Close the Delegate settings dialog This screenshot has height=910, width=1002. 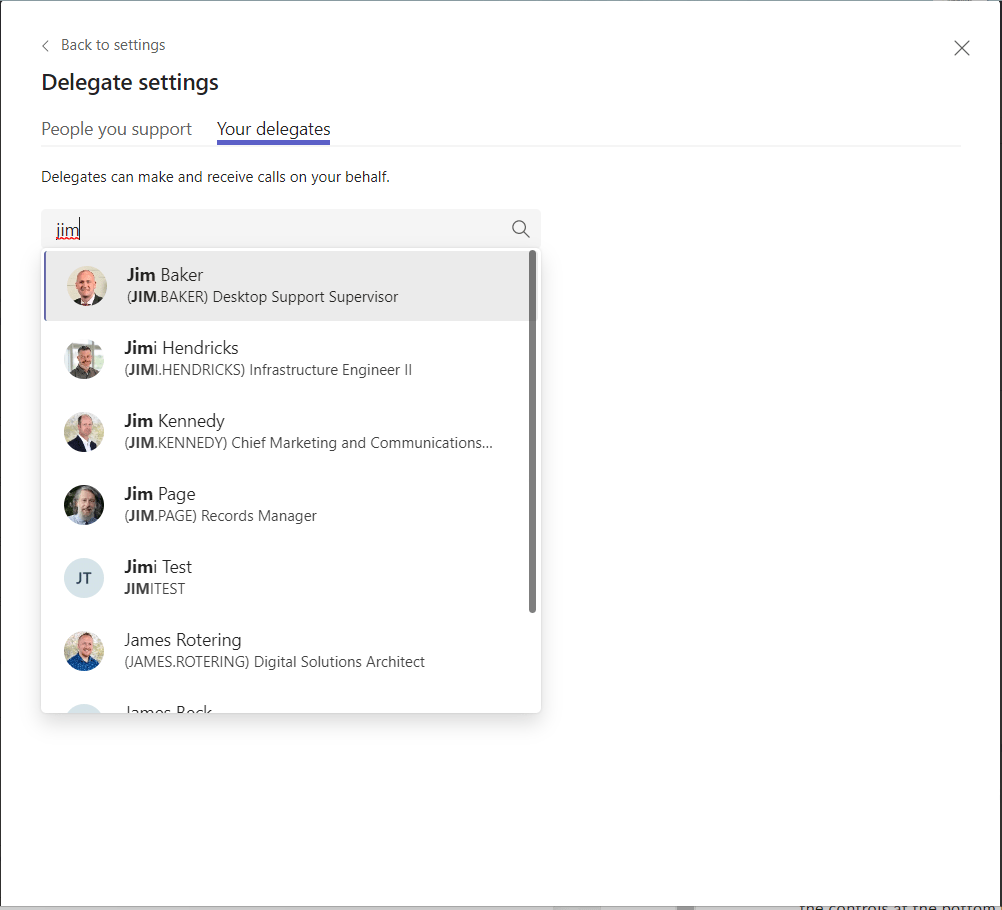point(961,47)
